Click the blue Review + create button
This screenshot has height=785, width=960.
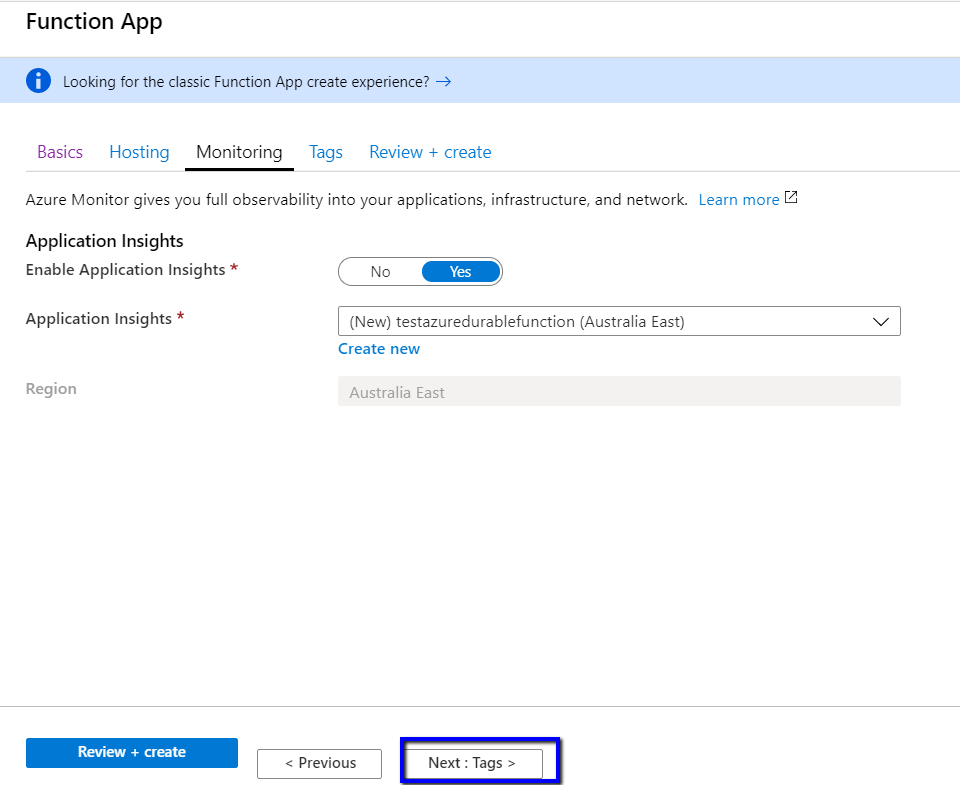pos(132,752)
